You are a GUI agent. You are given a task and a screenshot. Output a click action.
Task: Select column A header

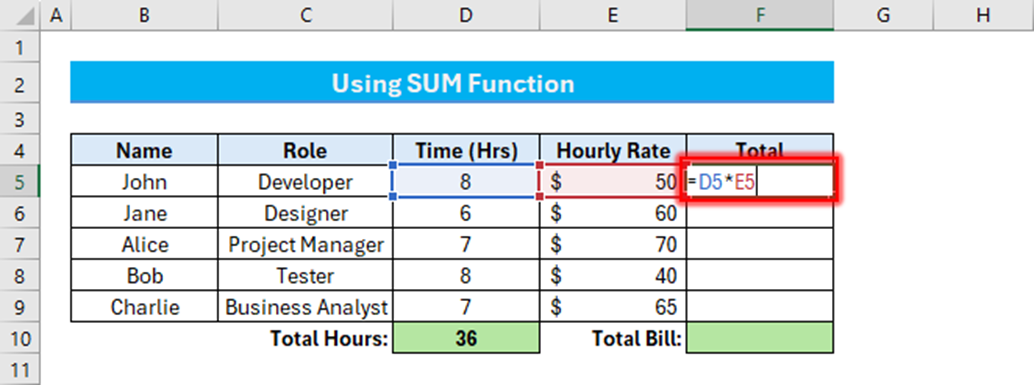pyautogui.click(x=56, y=15)
